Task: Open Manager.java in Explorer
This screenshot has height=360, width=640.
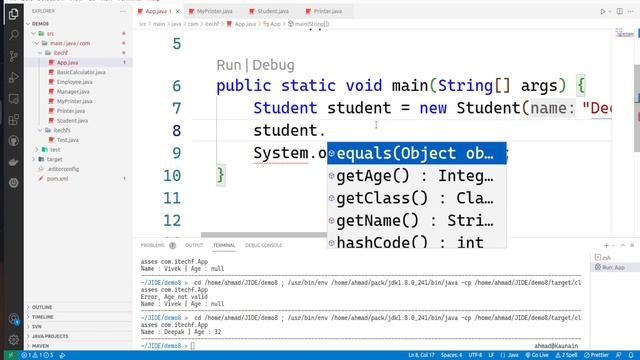Action: coord(73,92)
